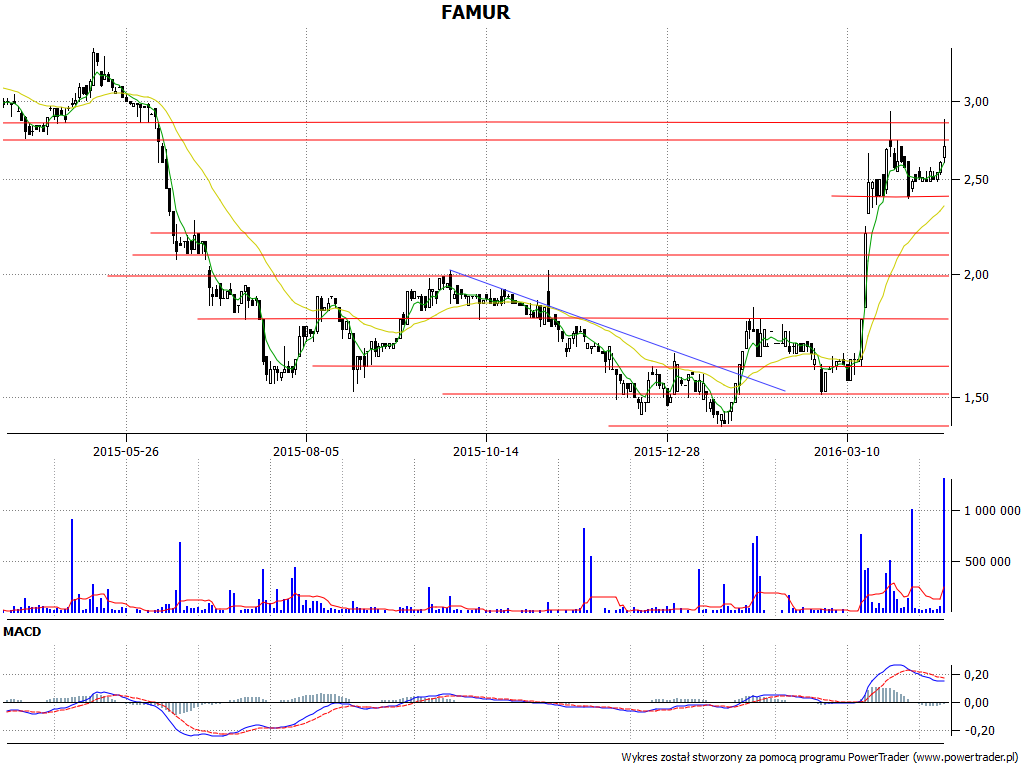
Task: Click the 2,50 price axis label
Action: coord(976,180)
